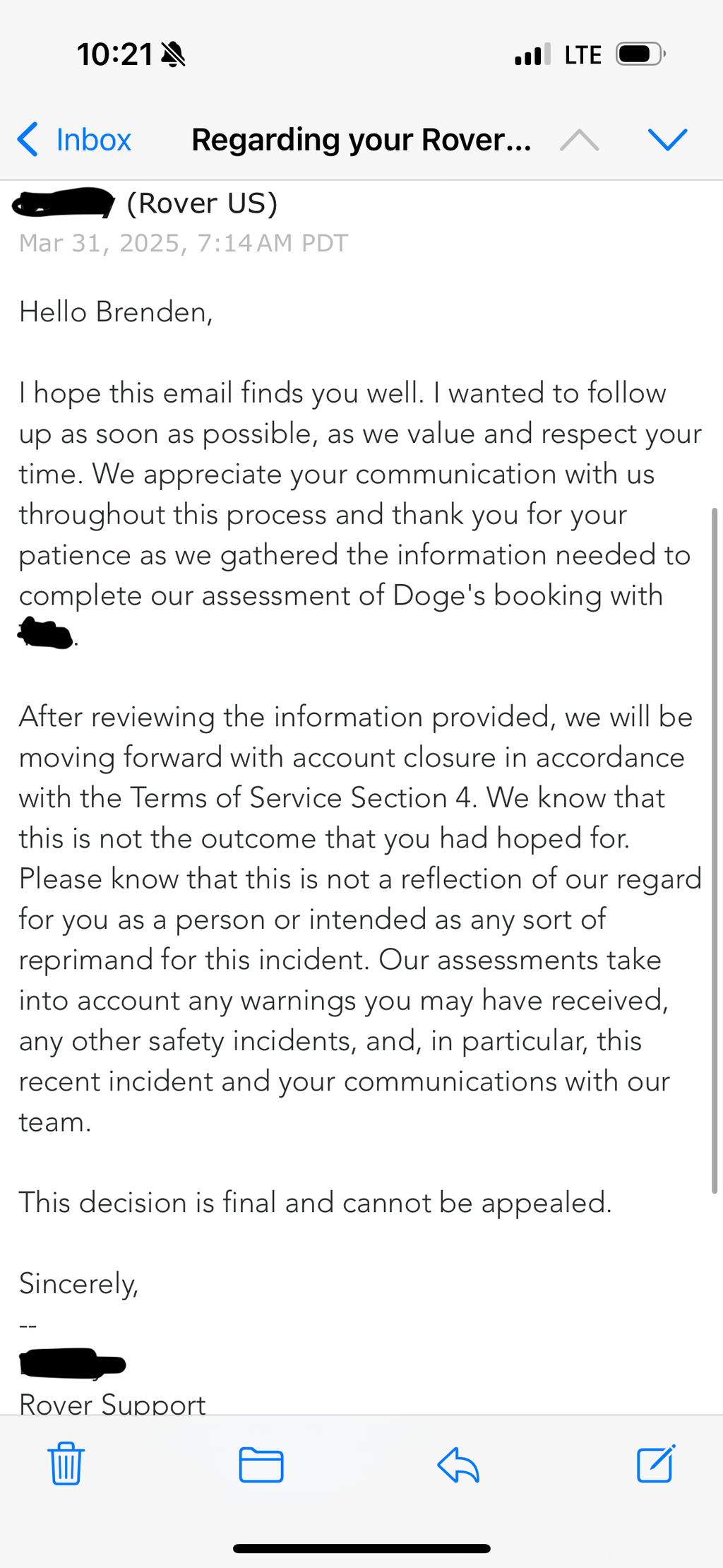Open the compose new message icon

tap(655, 1463)
